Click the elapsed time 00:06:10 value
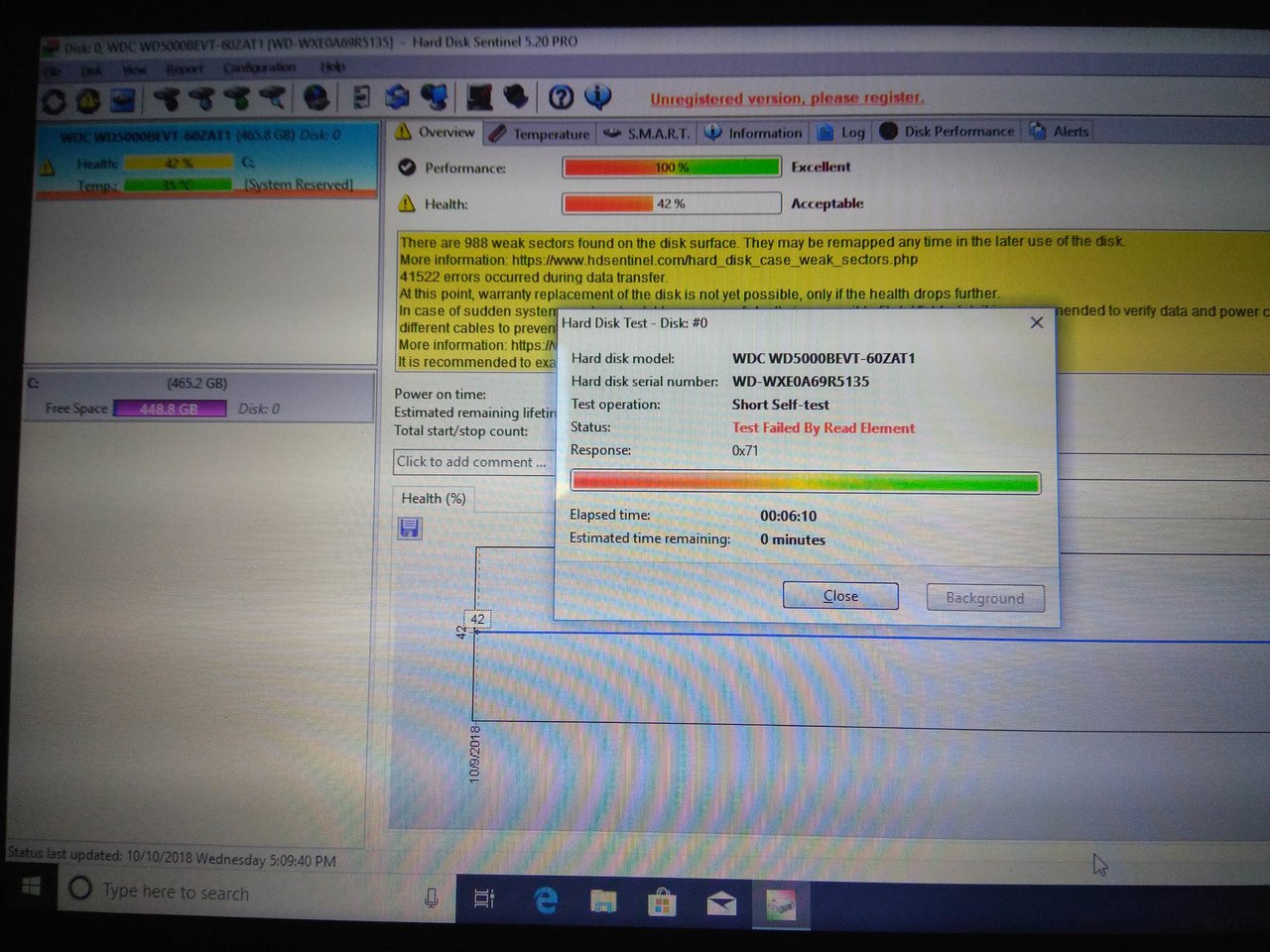Image resolution: width=1270 pixels, height=952 pixels. (789, 516)
